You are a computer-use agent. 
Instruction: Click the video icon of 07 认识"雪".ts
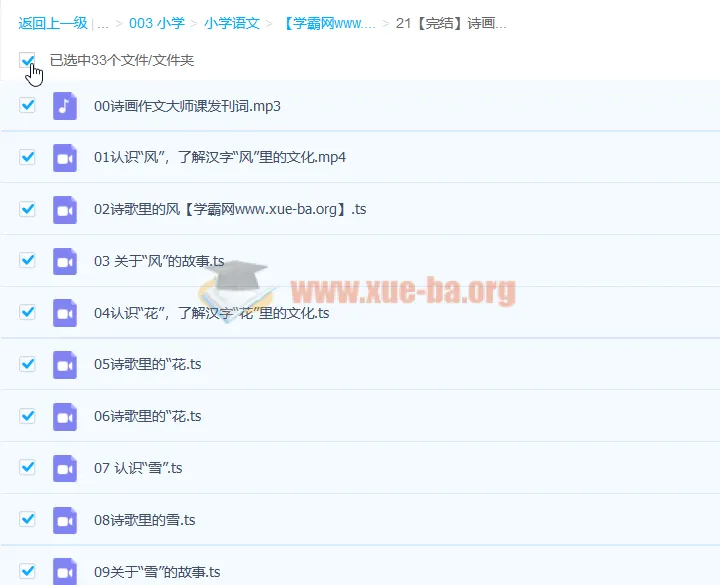pyautogui.click(x=65, y=468)
